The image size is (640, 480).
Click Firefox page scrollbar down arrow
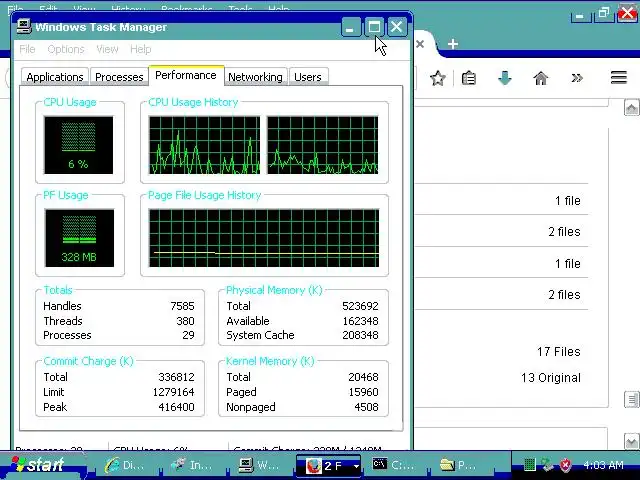tap(631, 441)
